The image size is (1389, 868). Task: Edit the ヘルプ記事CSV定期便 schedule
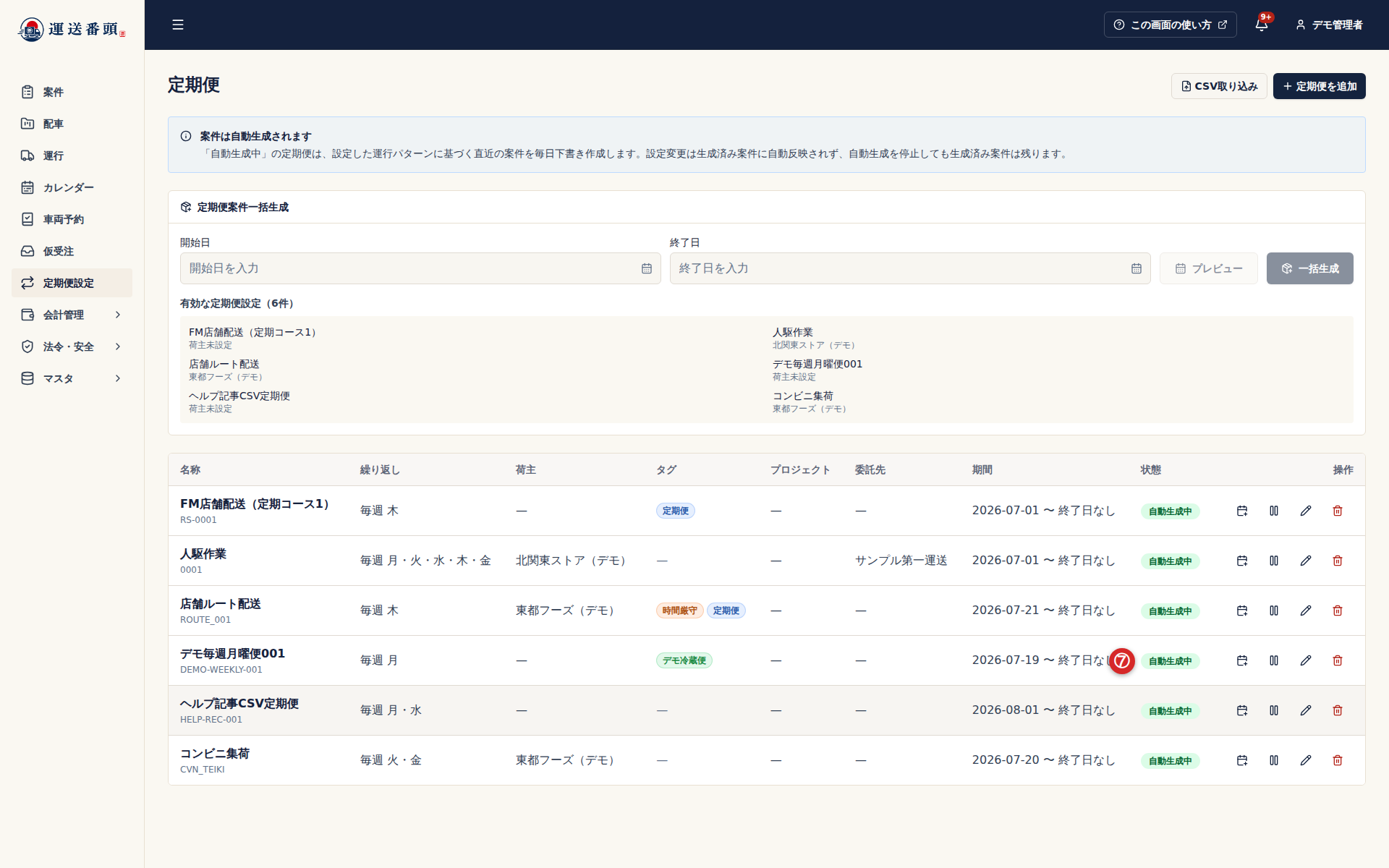point(1306,710)
